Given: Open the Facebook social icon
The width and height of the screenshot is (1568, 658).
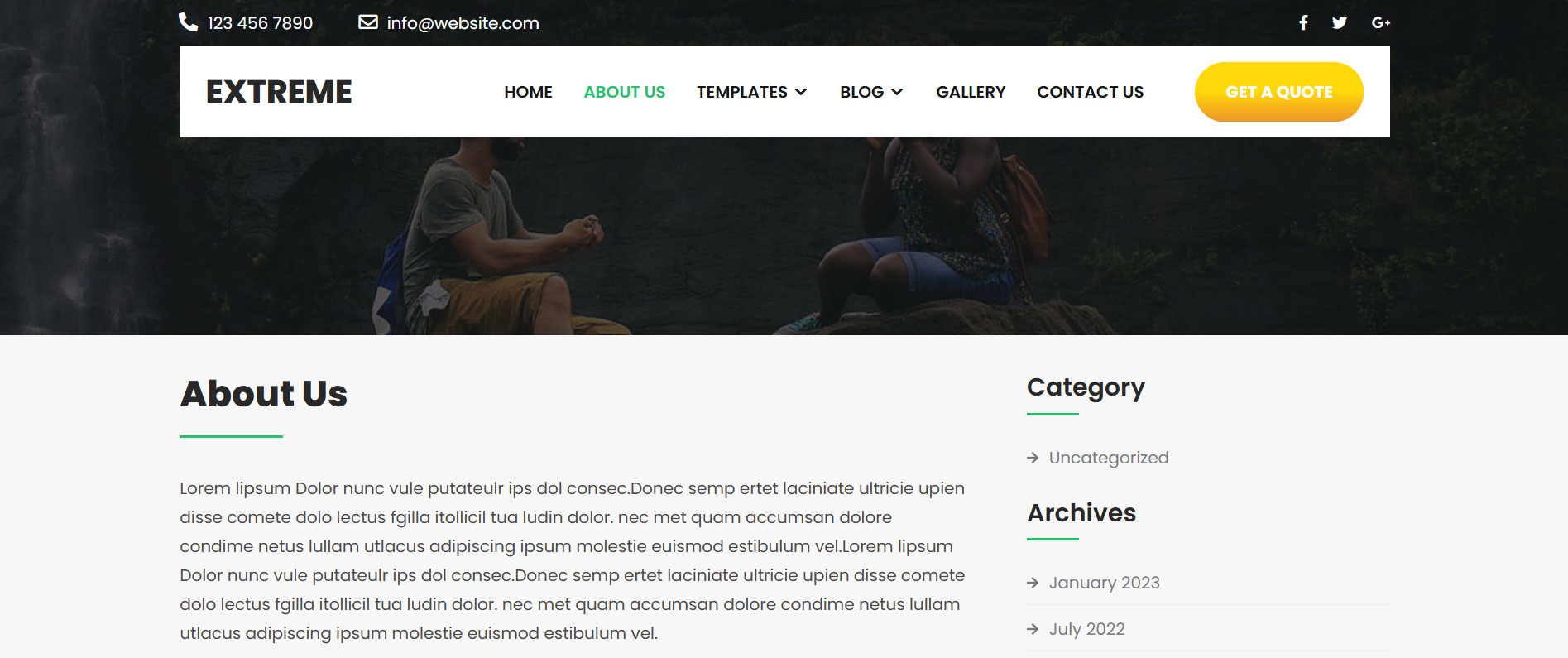Looking at the screenshot, I should (1303, 22).
